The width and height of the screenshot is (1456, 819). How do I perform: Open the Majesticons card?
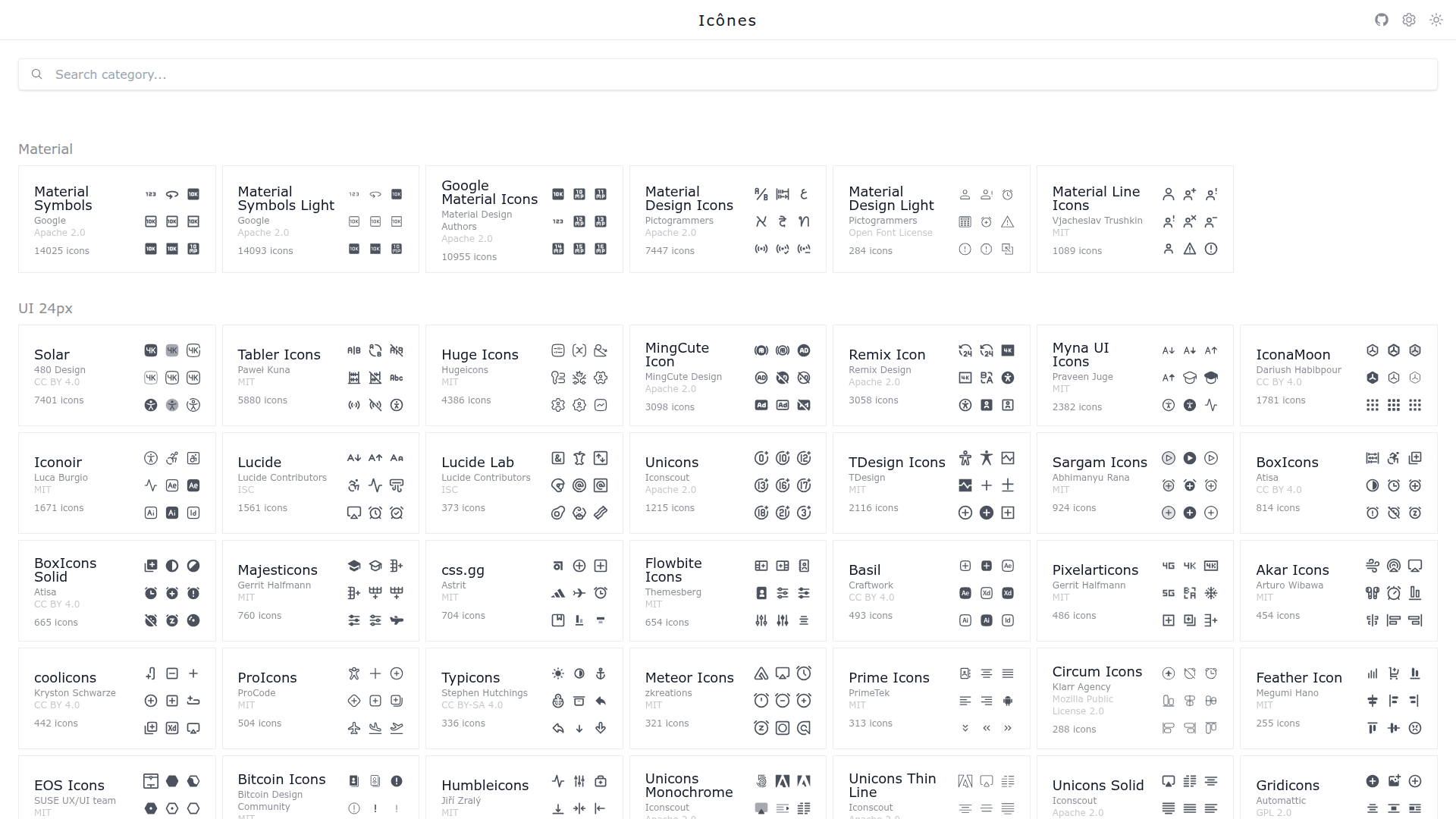tap(321, 591)
